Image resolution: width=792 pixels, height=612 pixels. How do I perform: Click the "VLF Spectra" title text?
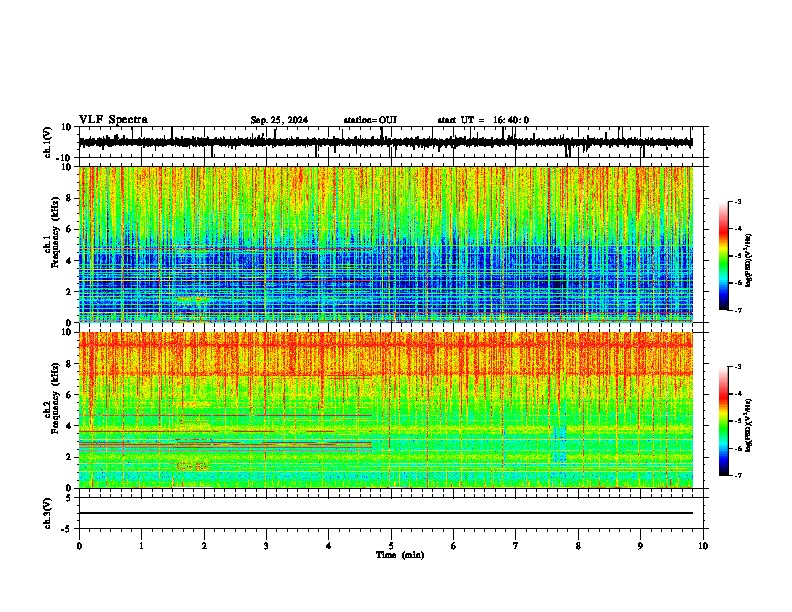[x=113, y=120]
